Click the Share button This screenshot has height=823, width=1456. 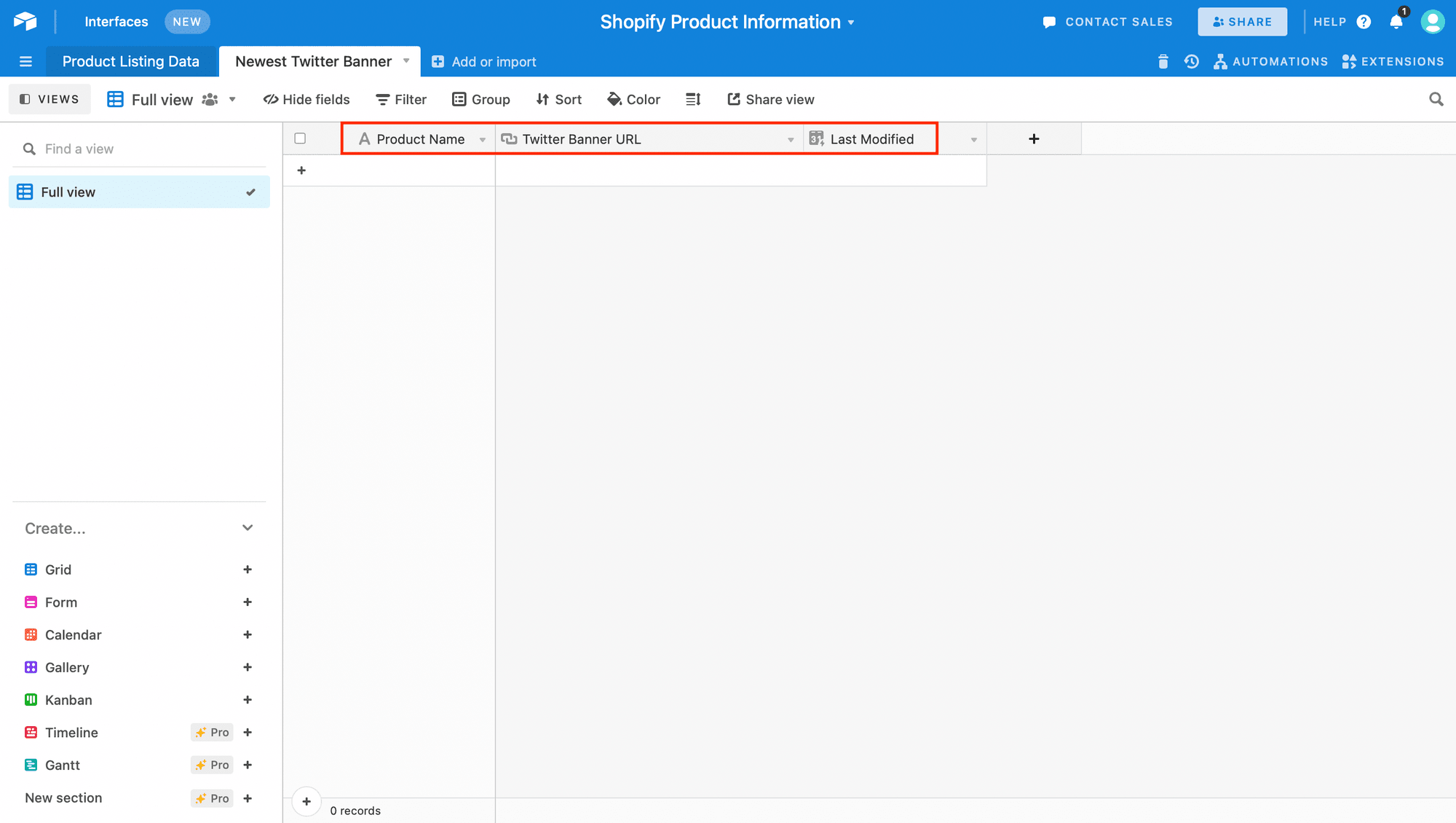(1242, 22)
